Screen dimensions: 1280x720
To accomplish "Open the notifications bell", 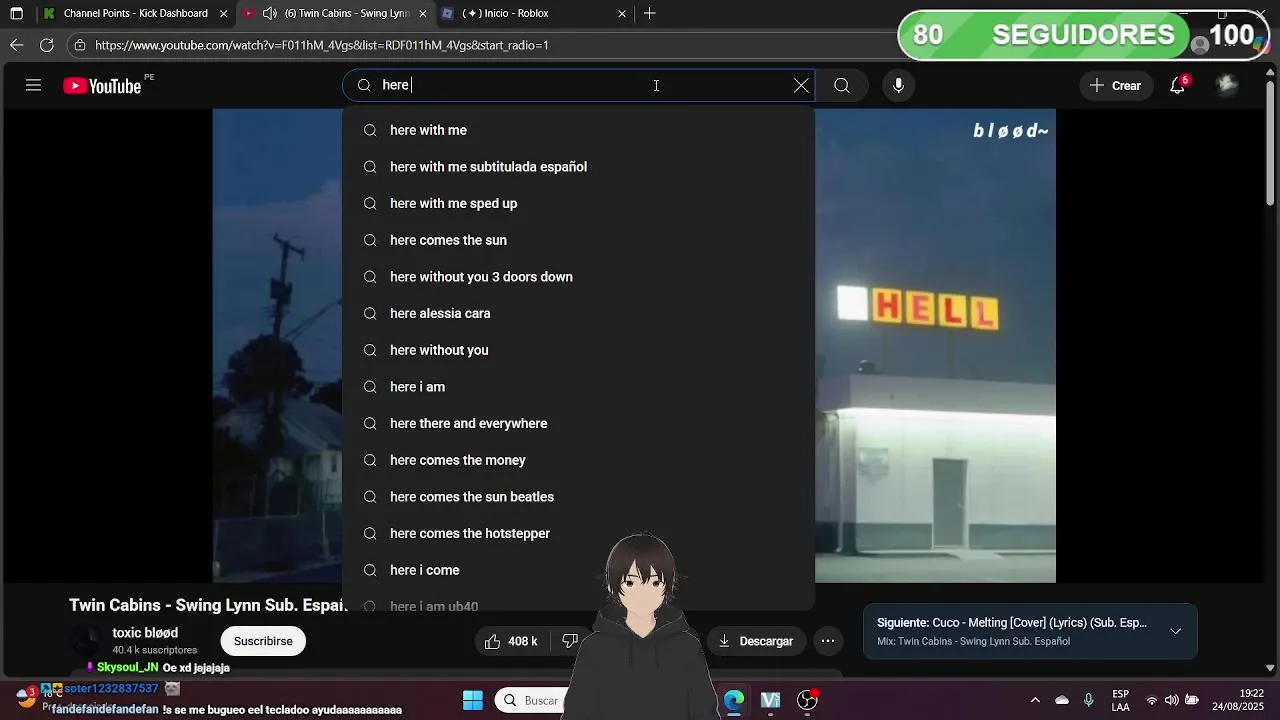I will (1178, 85).
